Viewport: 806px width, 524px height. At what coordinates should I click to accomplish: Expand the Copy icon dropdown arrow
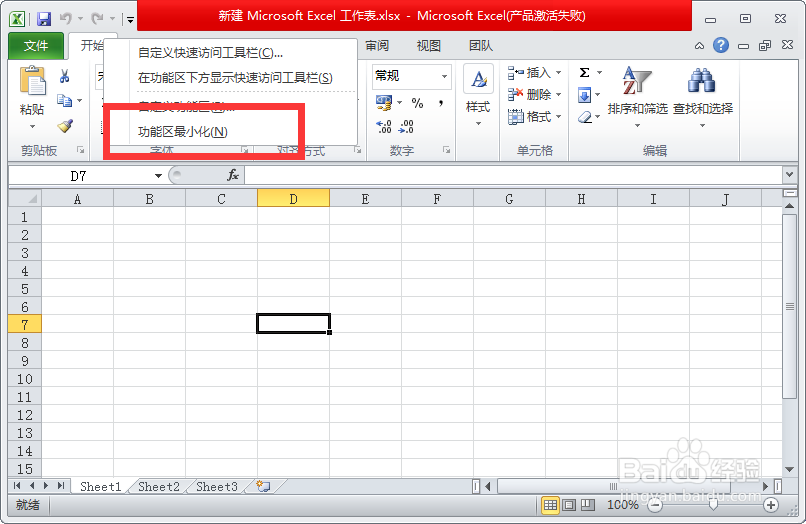click(x=80, y=100)
